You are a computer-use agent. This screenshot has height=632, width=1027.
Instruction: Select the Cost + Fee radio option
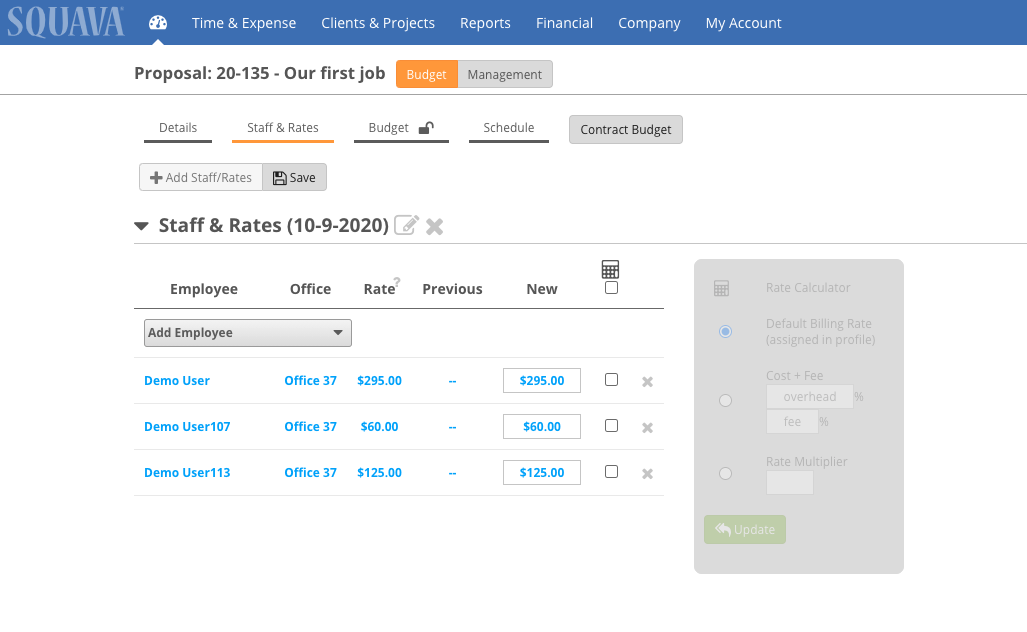pyautogui.click(x=725, y=400)
